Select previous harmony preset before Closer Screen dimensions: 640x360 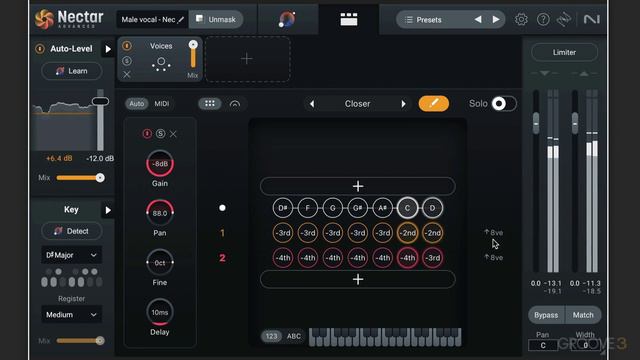[312, 104]
